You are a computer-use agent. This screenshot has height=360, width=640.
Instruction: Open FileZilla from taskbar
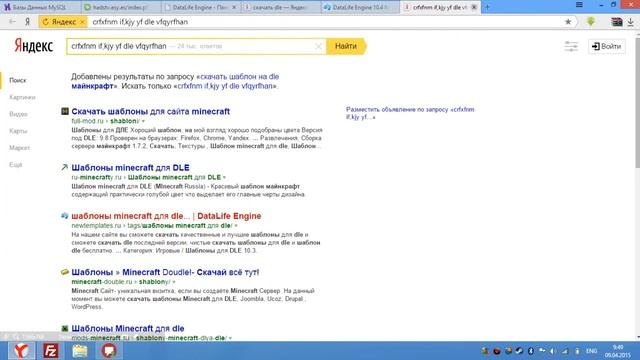(x=51, y=351)
